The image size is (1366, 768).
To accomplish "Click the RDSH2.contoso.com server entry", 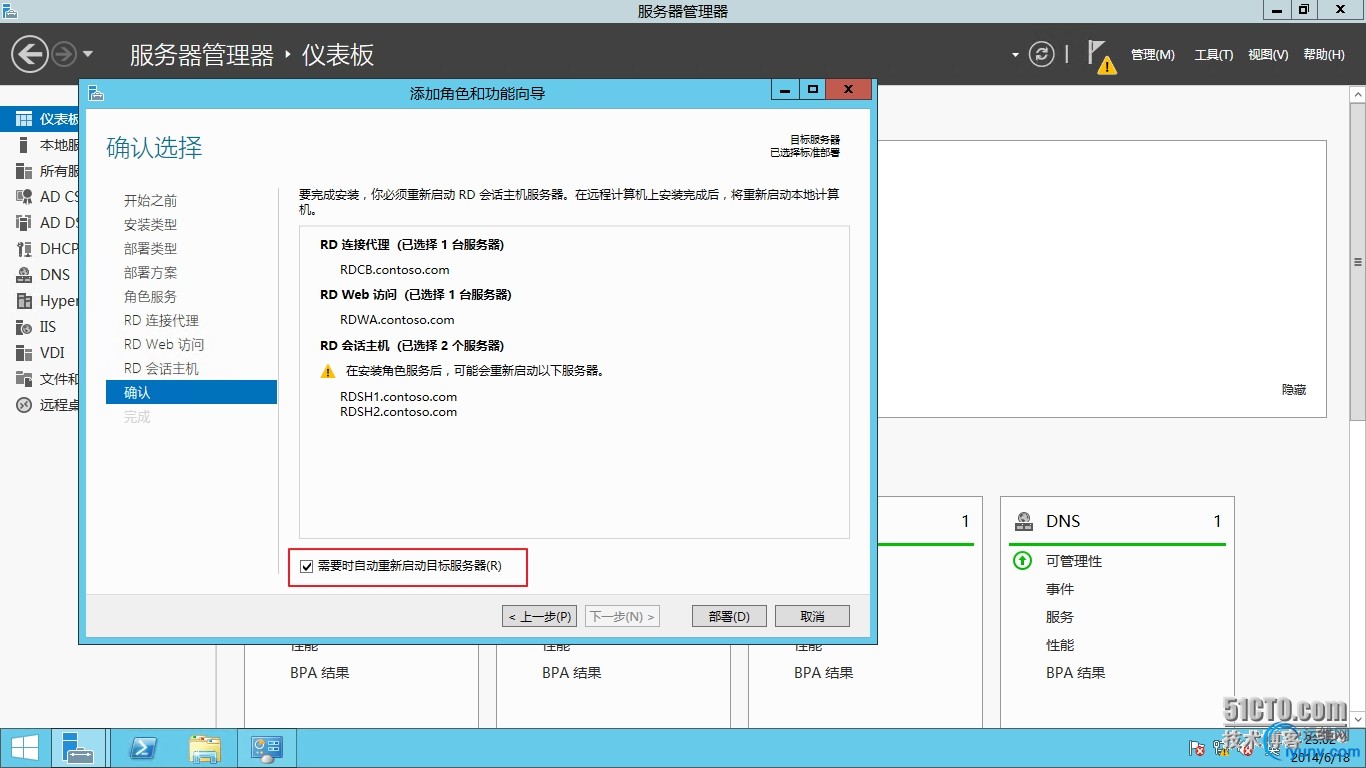I will [398, 412].
